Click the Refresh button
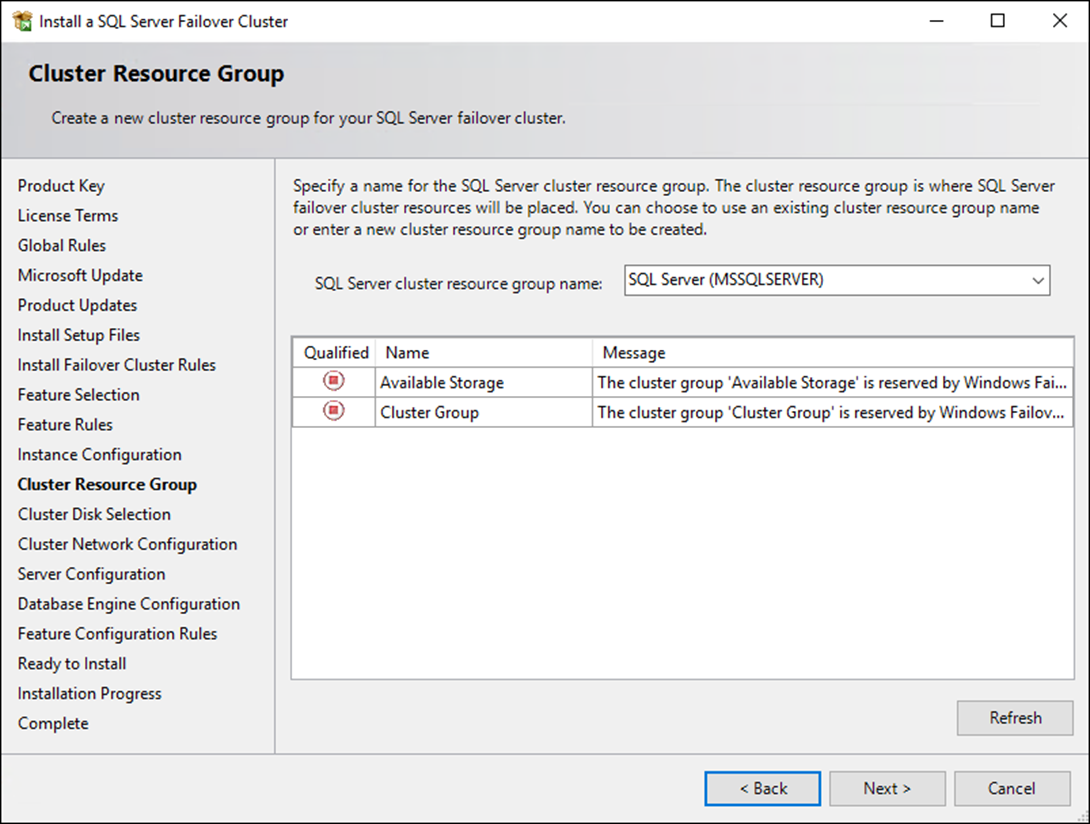 [x=1015, y=718]
